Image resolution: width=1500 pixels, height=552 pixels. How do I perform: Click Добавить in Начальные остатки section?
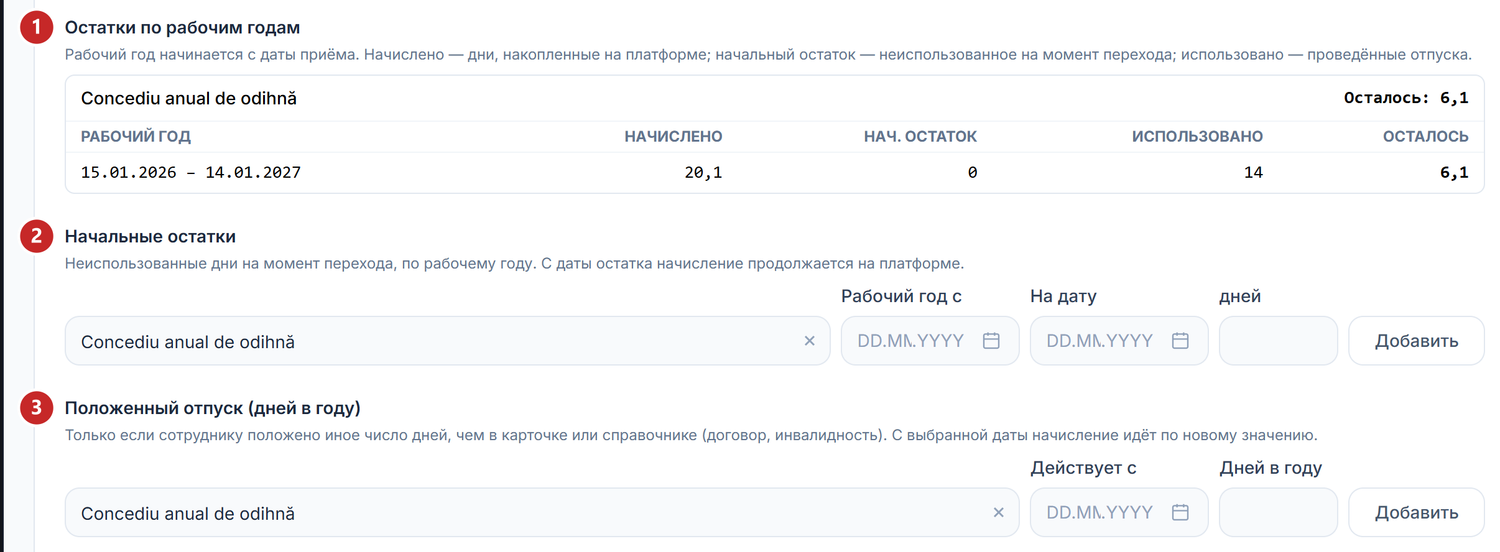[1416, 341]
